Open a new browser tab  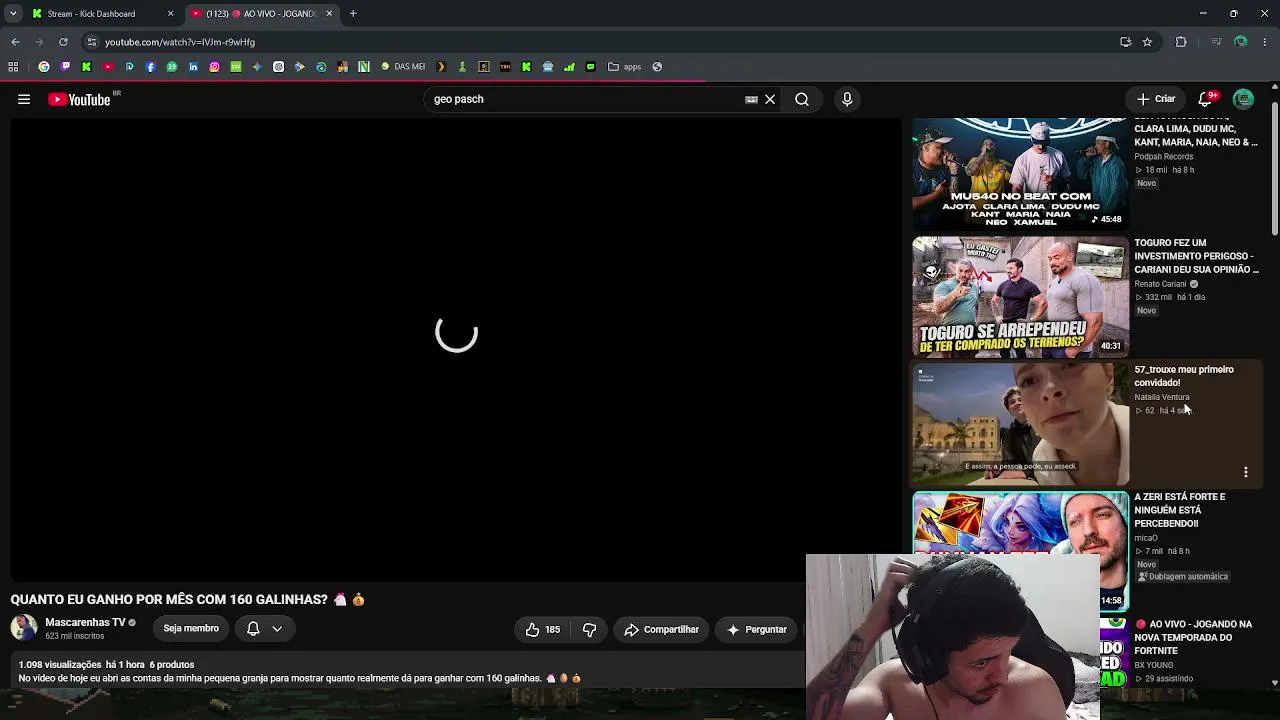tap(353, 14)
